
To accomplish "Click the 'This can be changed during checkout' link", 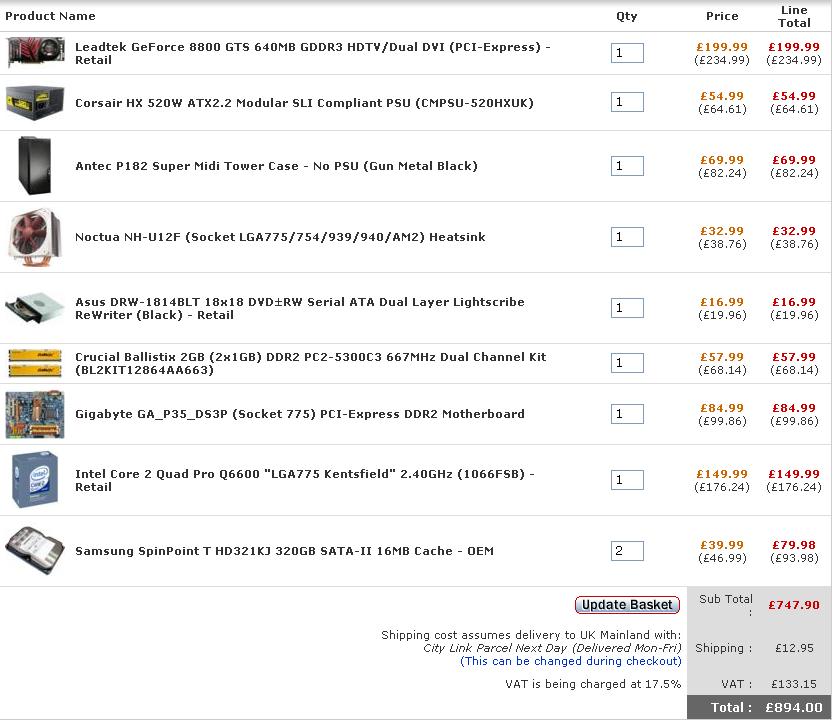I will pyautogui.click(x=570, y=661).
